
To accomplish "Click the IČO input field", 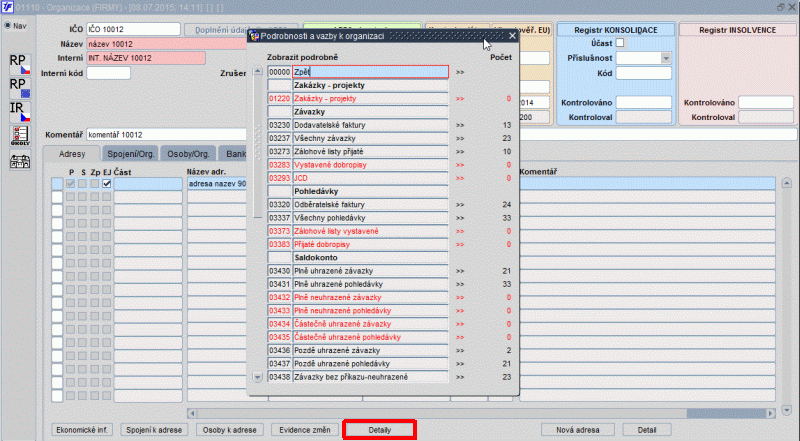I will (x=133, y=29).
